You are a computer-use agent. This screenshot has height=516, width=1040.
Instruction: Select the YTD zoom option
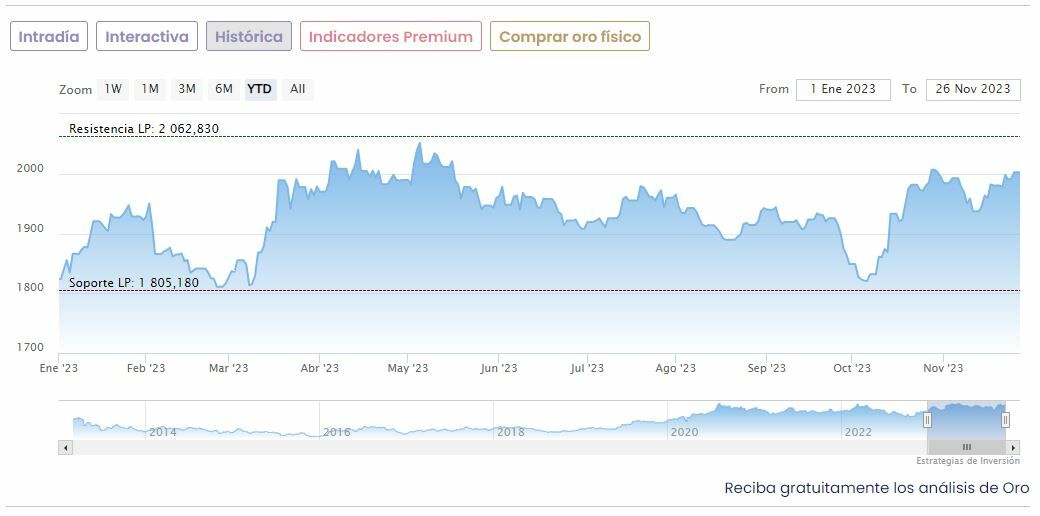(260, 89)
